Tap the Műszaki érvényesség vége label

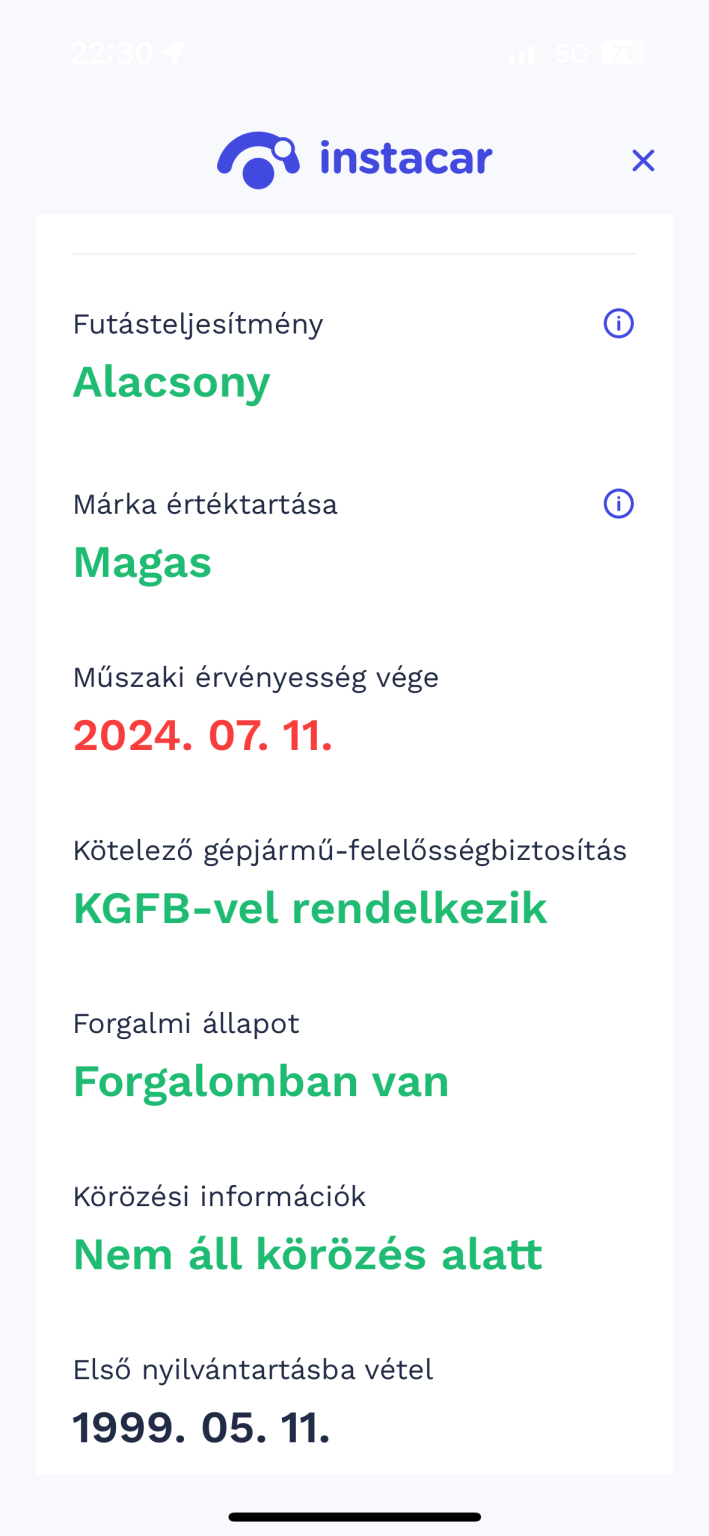[256, 678]
